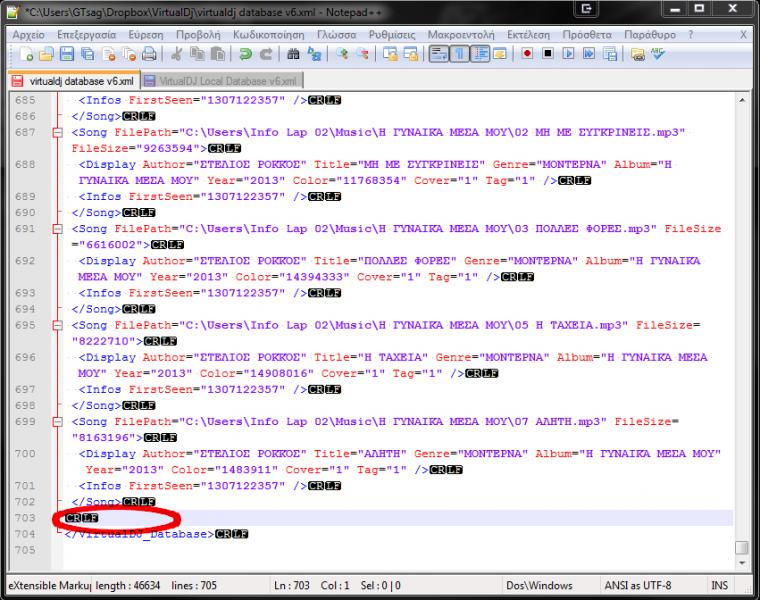Toggle Show All Characters pilcrow button
The height and width of the screenshot is (600, 760).
pos(459,54)
